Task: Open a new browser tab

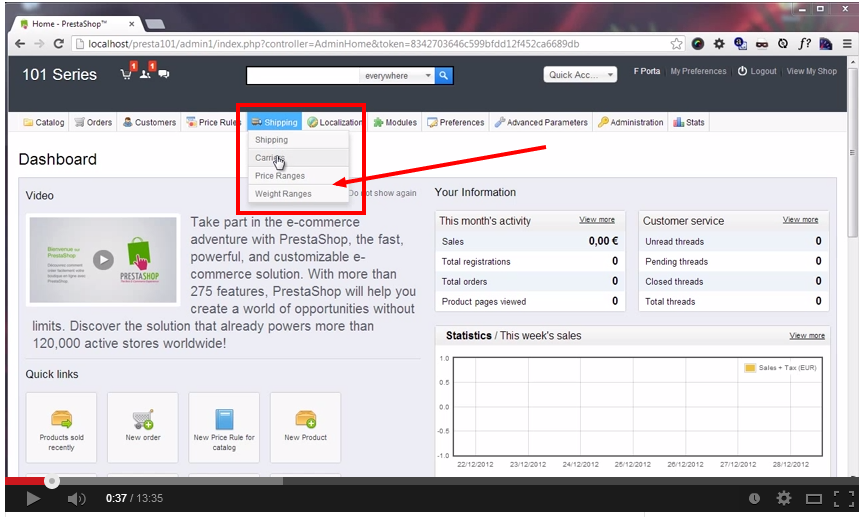Action: pyautogui.click(x=155, y=24)
